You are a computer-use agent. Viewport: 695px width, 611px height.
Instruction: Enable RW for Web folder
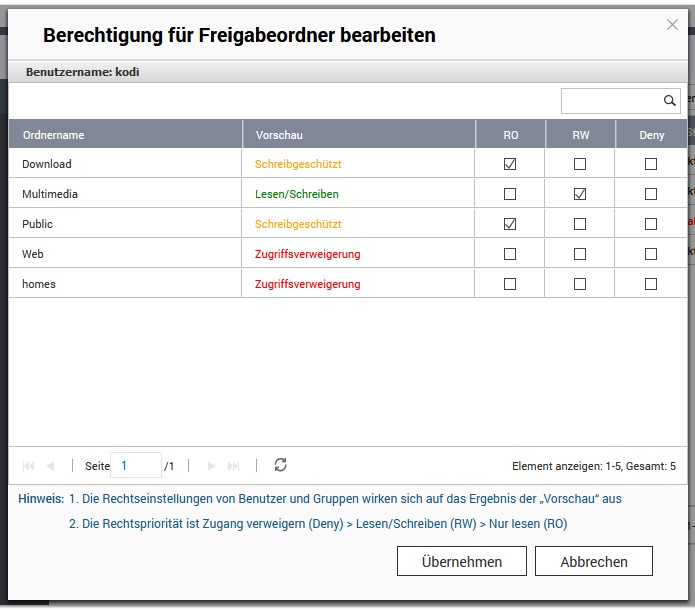(x=580, y=254)
